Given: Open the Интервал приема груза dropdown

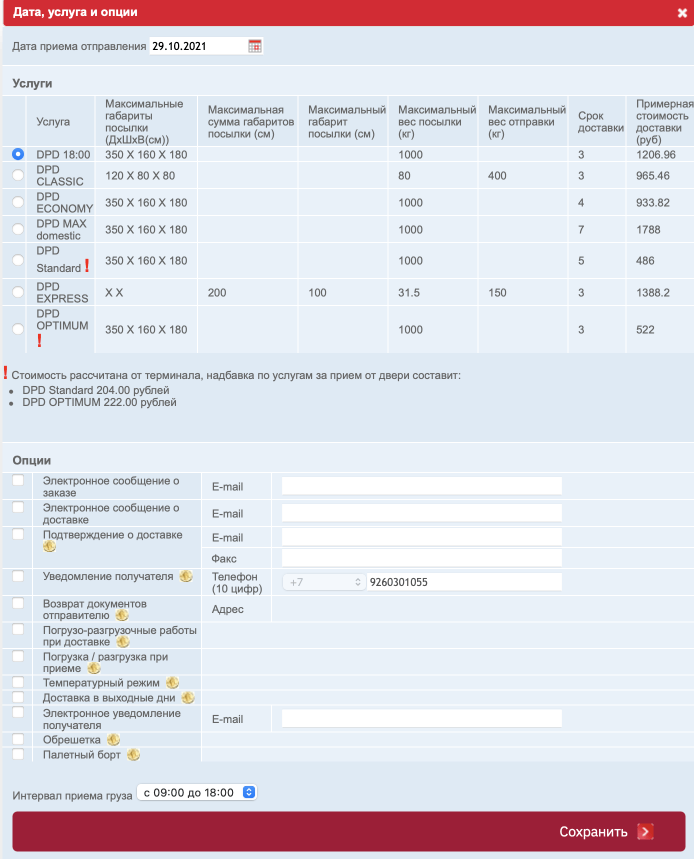Looking at the screenshot, I should pos(197,792).
